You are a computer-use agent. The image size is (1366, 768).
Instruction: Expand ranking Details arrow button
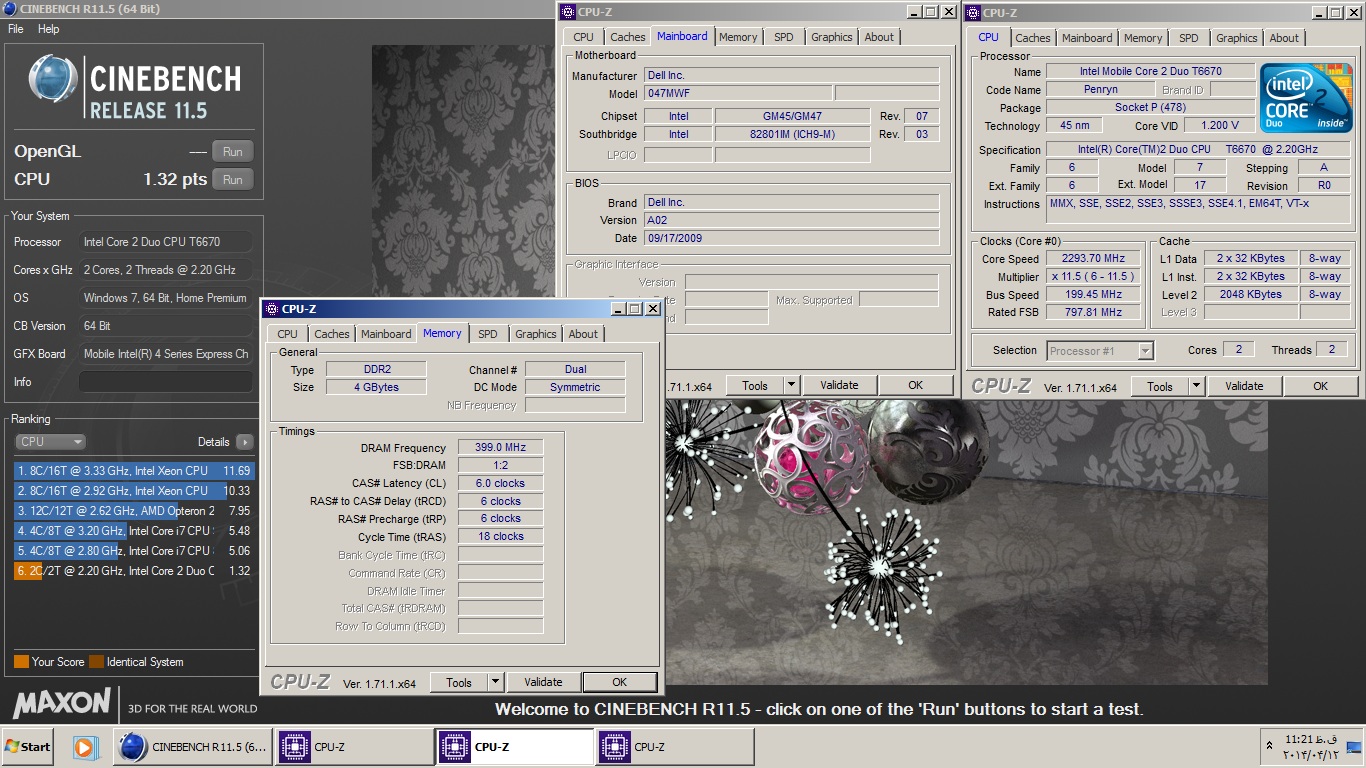tap(245, 441)
